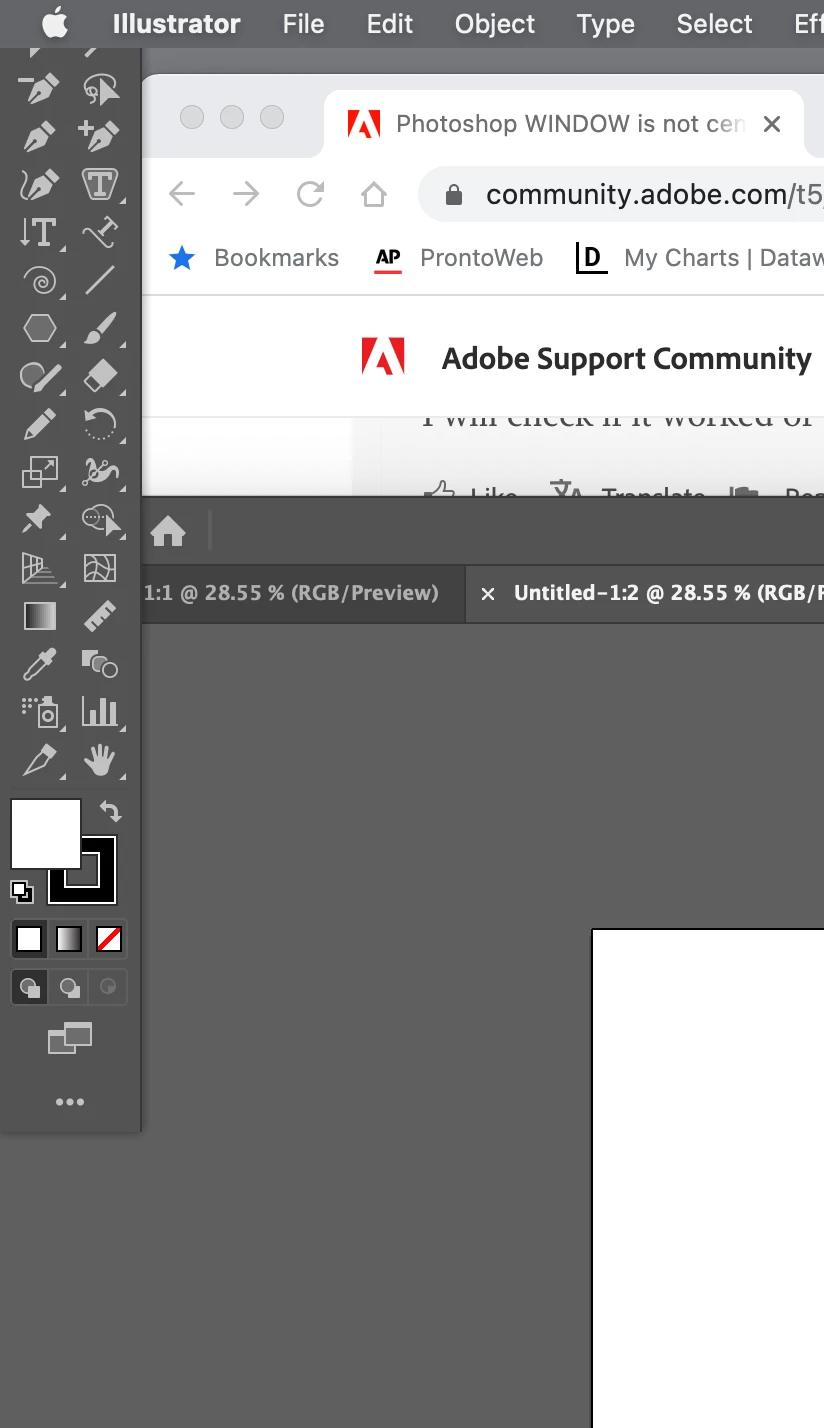
Task: Select the Mesh tool
Action: point(99,568)
